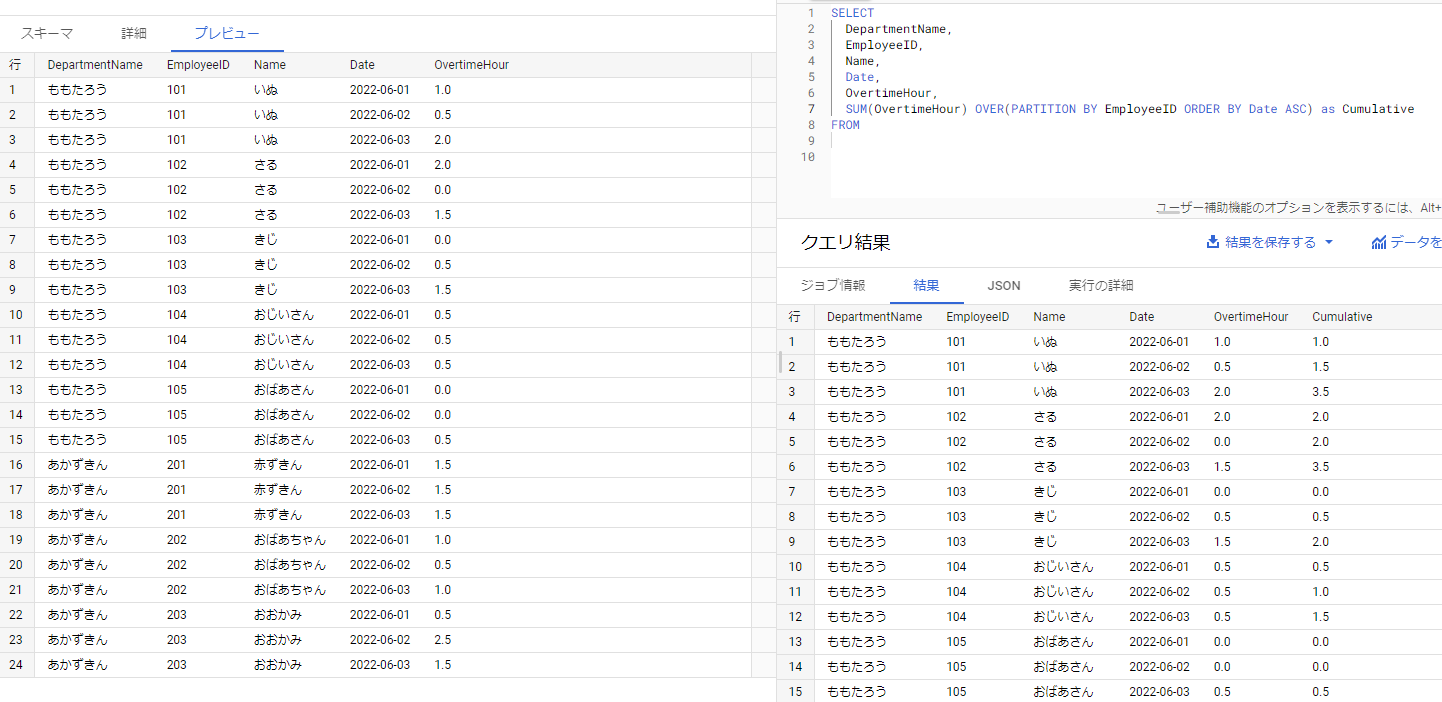Viewport: 1442px width, 702px height.
Task: Click 'OvertimeHour,' on SQL line 6
Action: (x=892, y=93)
